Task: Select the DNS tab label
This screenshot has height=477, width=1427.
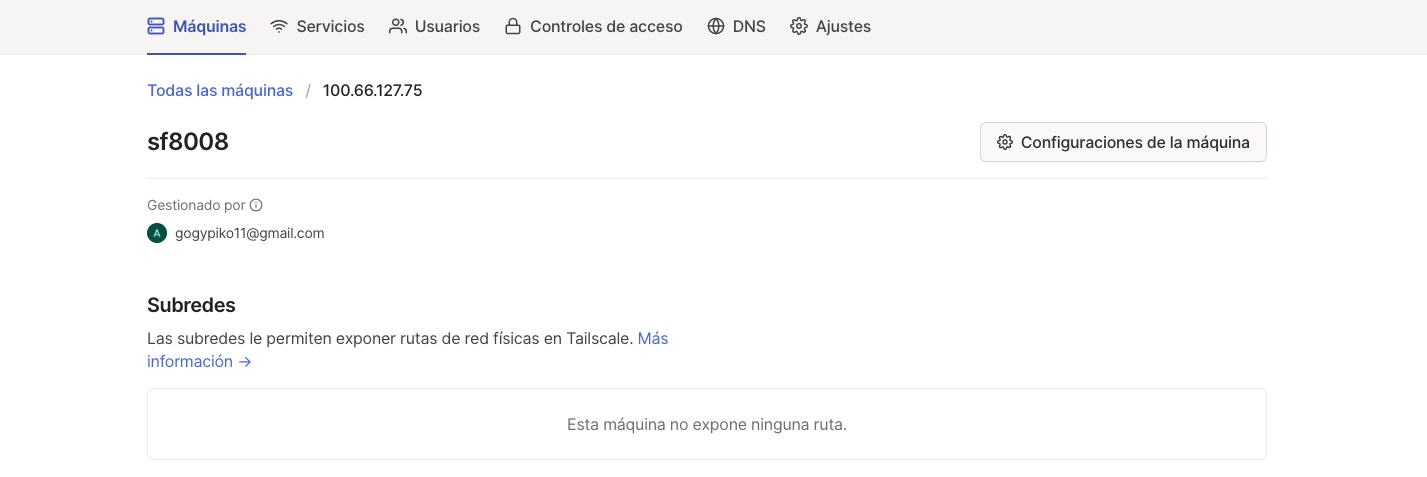Action: [749, 27]
